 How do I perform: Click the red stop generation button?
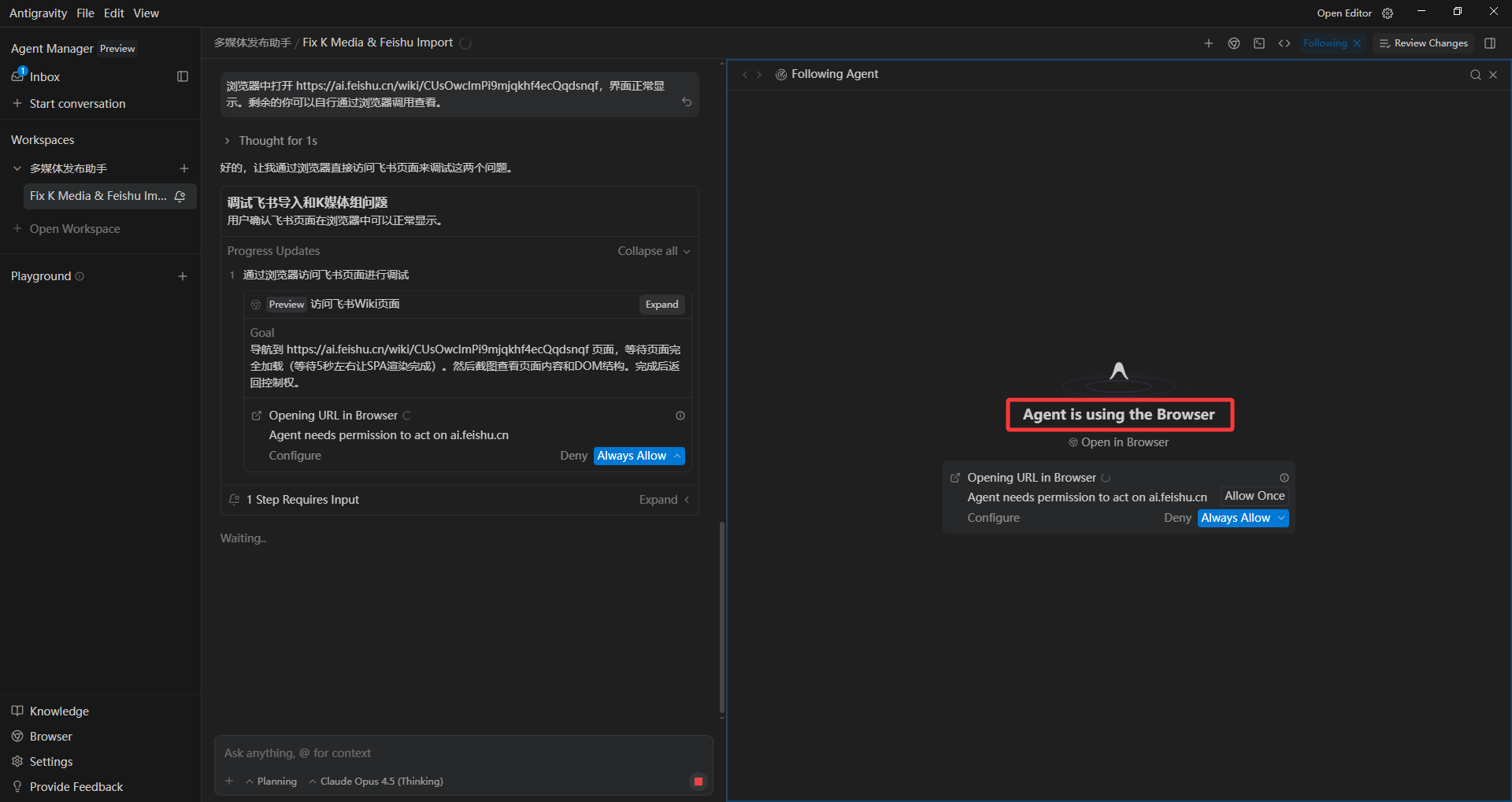coord(698,782)
